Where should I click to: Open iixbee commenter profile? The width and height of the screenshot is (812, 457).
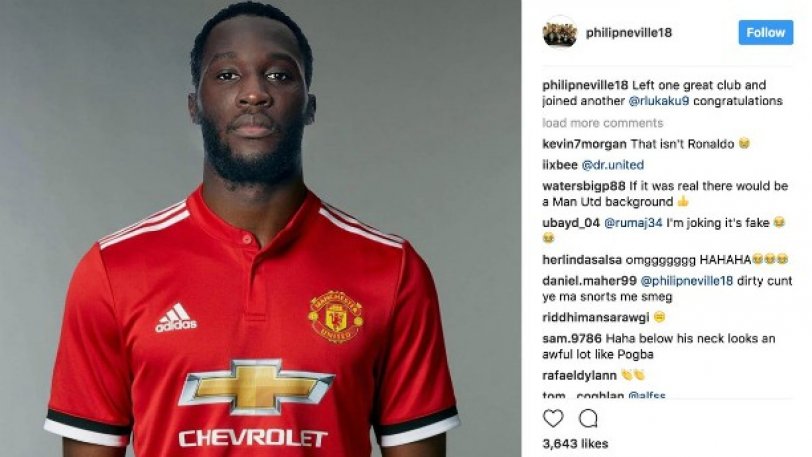click(x=560, y=165)
